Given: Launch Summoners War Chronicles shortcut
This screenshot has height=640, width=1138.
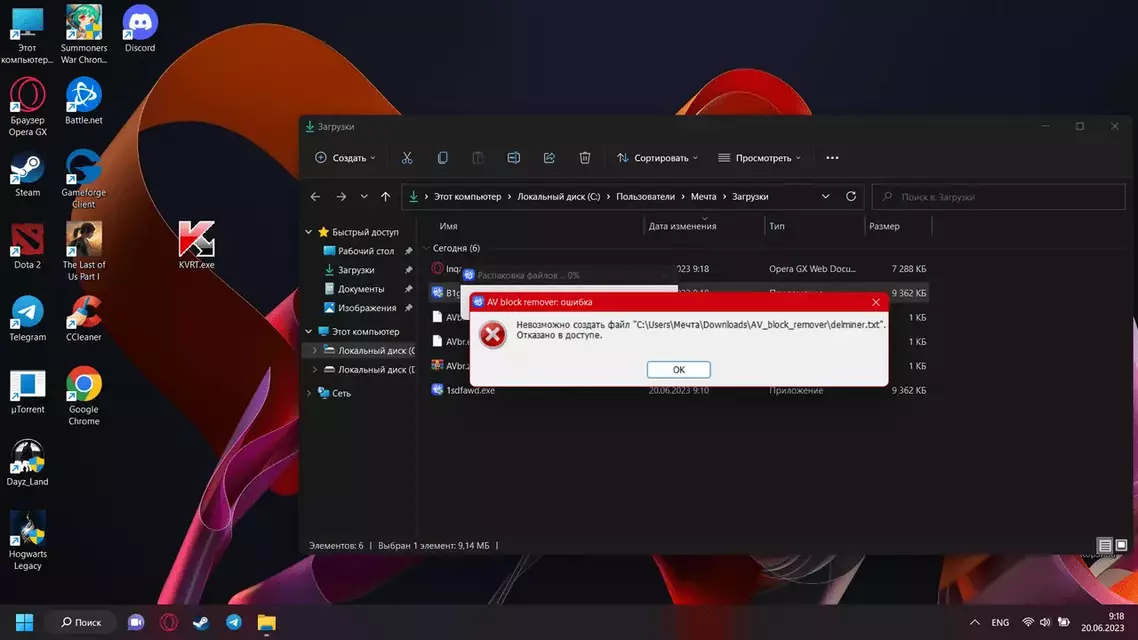Looking at the screenshot, I should tap(83, 34).
